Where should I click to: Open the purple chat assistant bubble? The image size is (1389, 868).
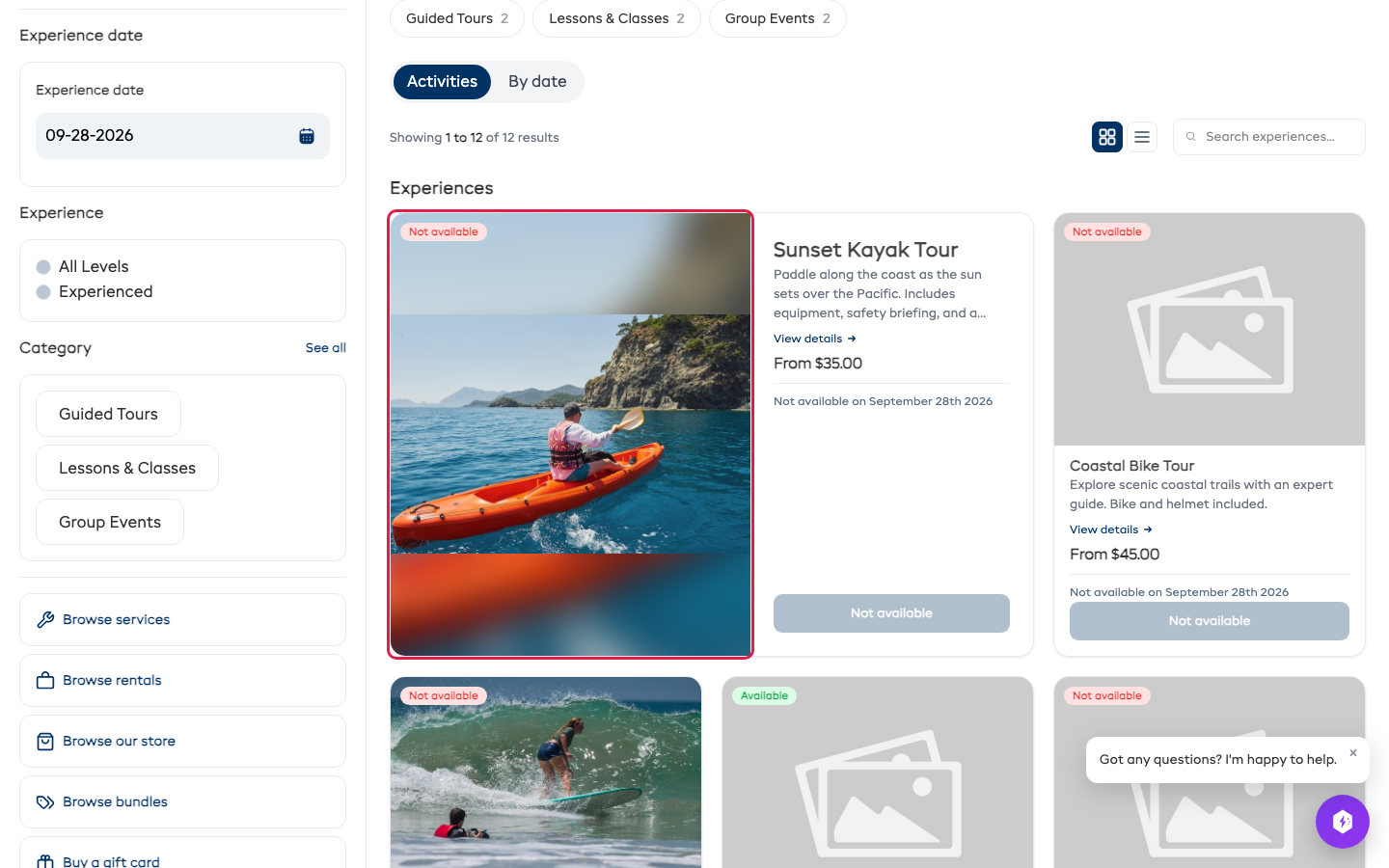pyautogui.click(x=1343, y=822)
